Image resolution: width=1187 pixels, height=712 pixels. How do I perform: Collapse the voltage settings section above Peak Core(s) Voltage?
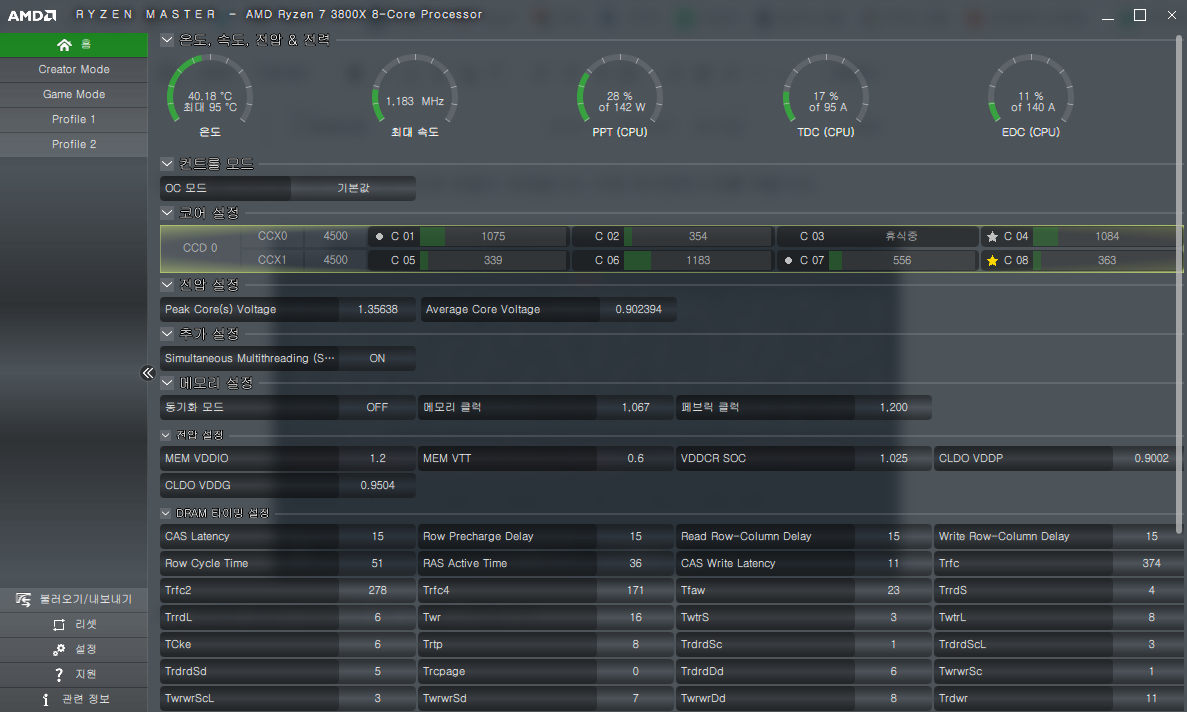click(167, 284)
